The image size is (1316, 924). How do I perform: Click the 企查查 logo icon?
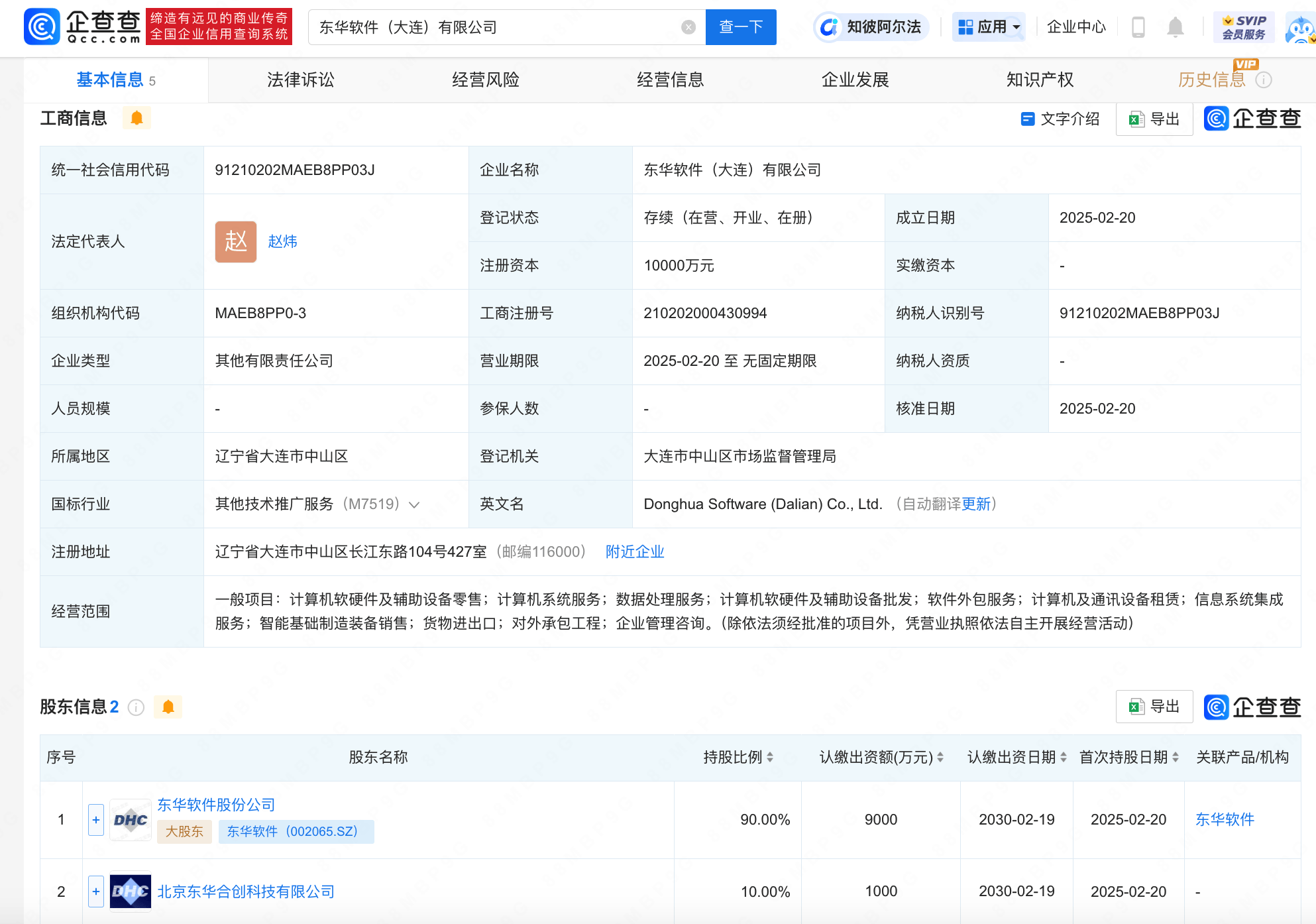click(x=41, y=27)
